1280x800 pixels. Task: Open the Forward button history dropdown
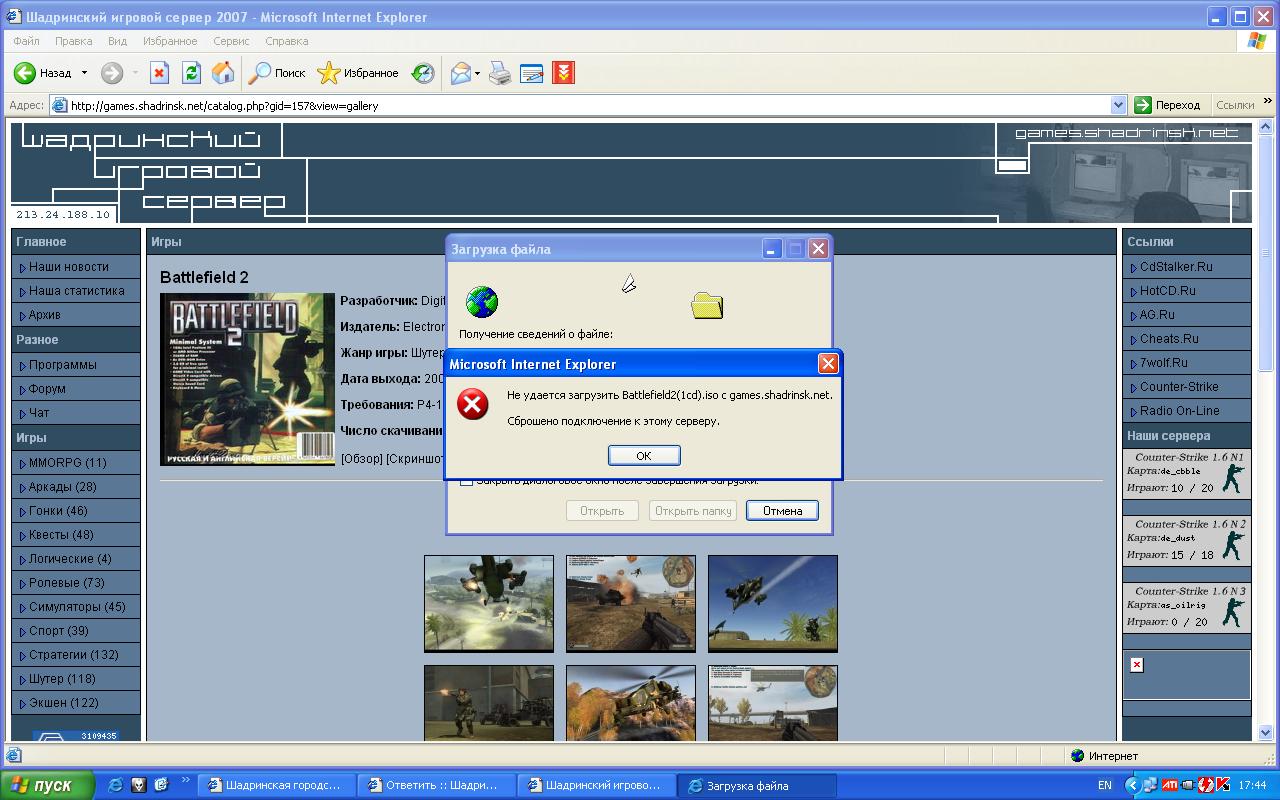point(135,73)
